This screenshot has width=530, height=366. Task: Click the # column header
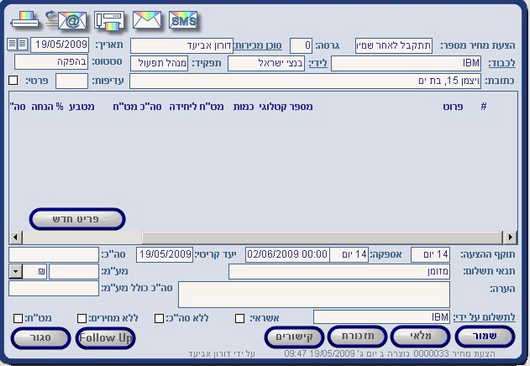point(484,107)
